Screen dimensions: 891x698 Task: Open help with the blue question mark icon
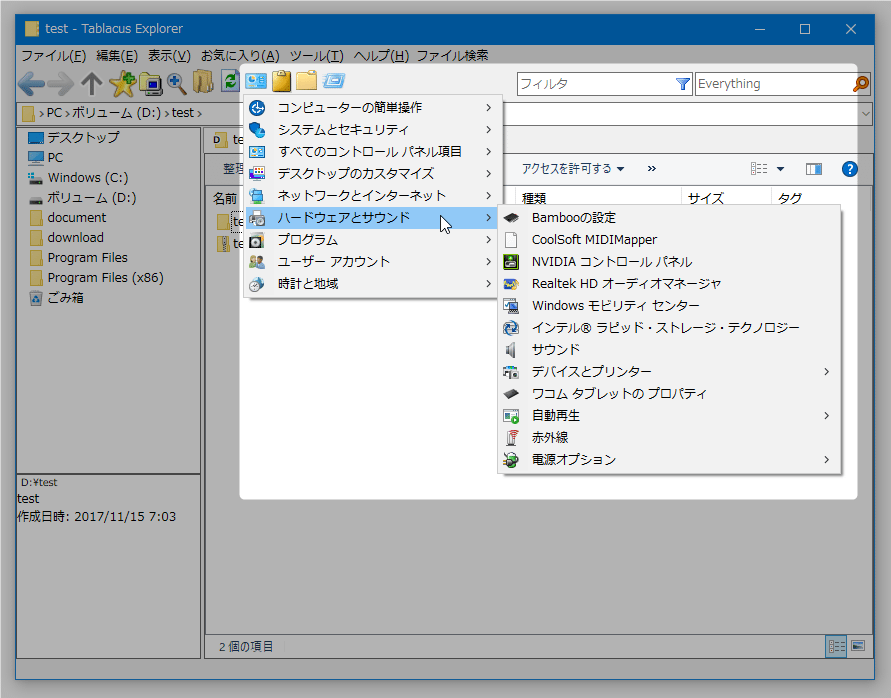pos(850,169)
